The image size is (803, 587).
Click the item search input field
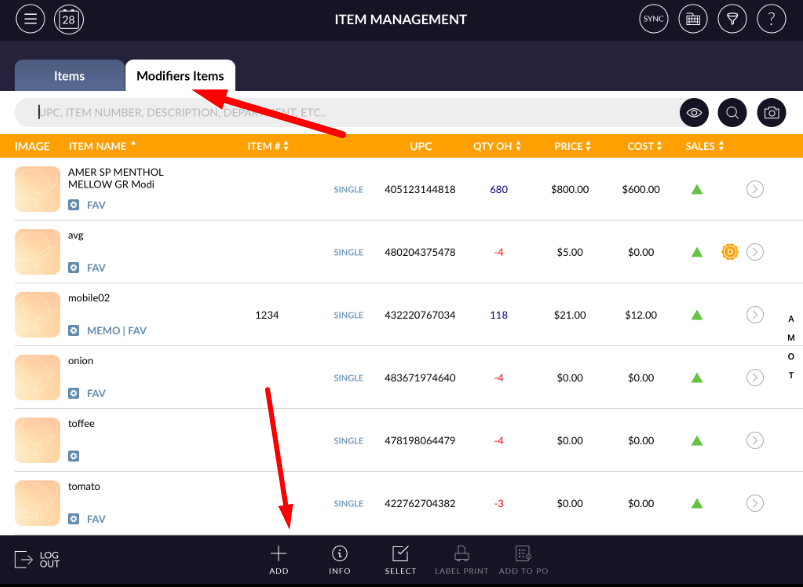tap(350, 113)
